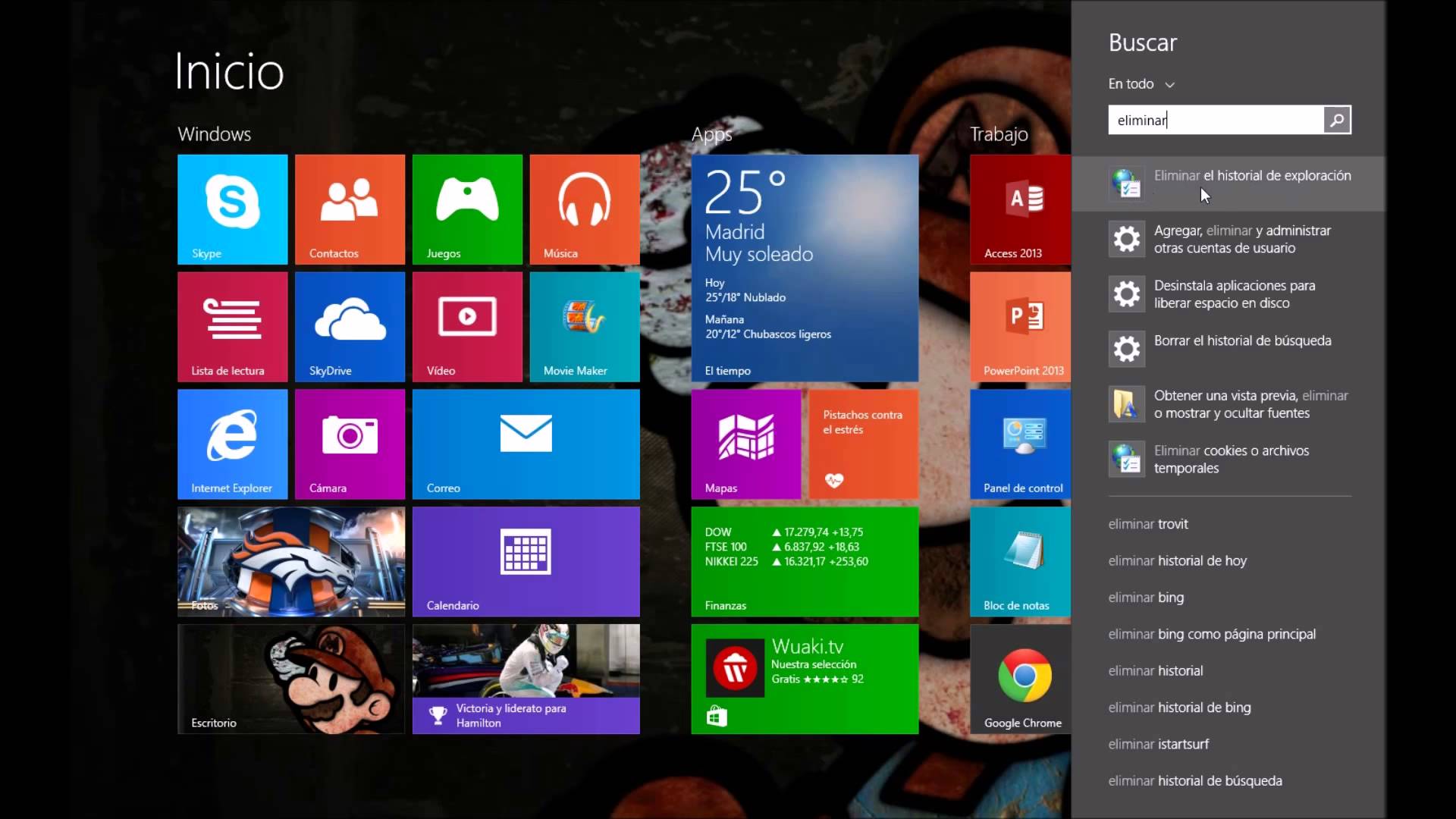The width and height of the screenshot is (1456, 819).
Task: Click inside the search input field
Action: point(1213,120)
